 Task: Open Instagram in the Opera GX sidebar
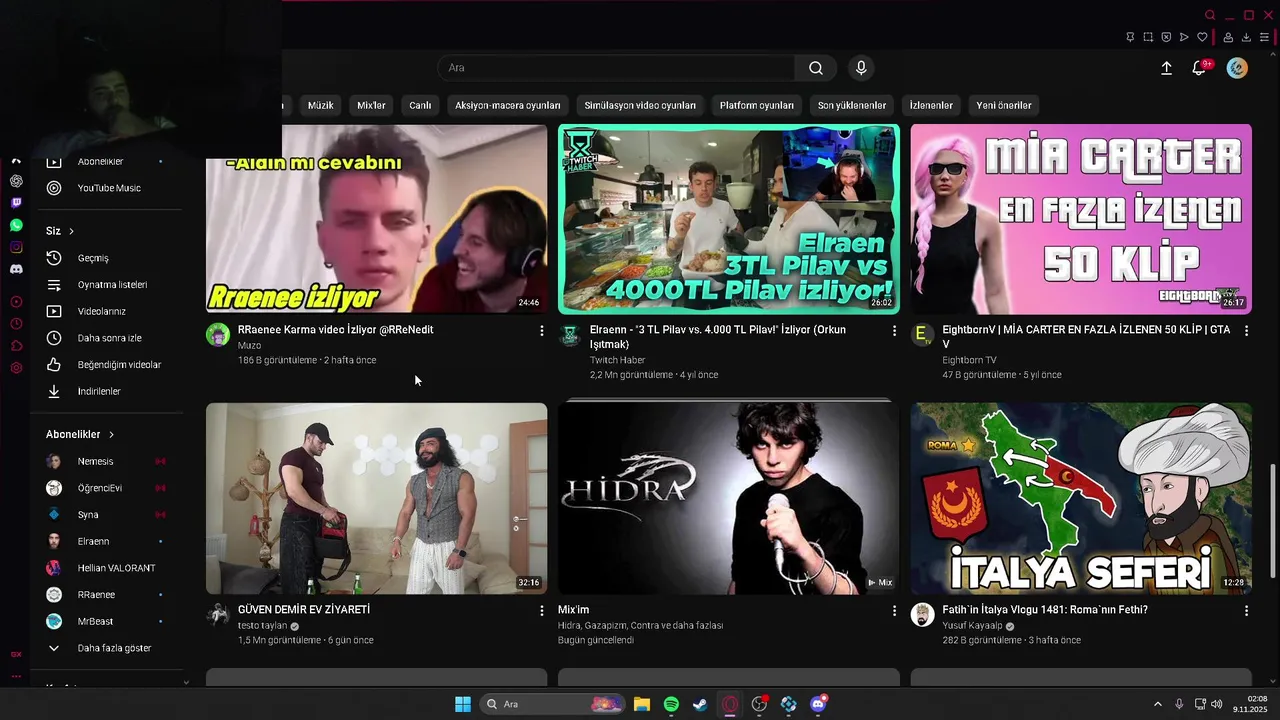coord(16,247)
